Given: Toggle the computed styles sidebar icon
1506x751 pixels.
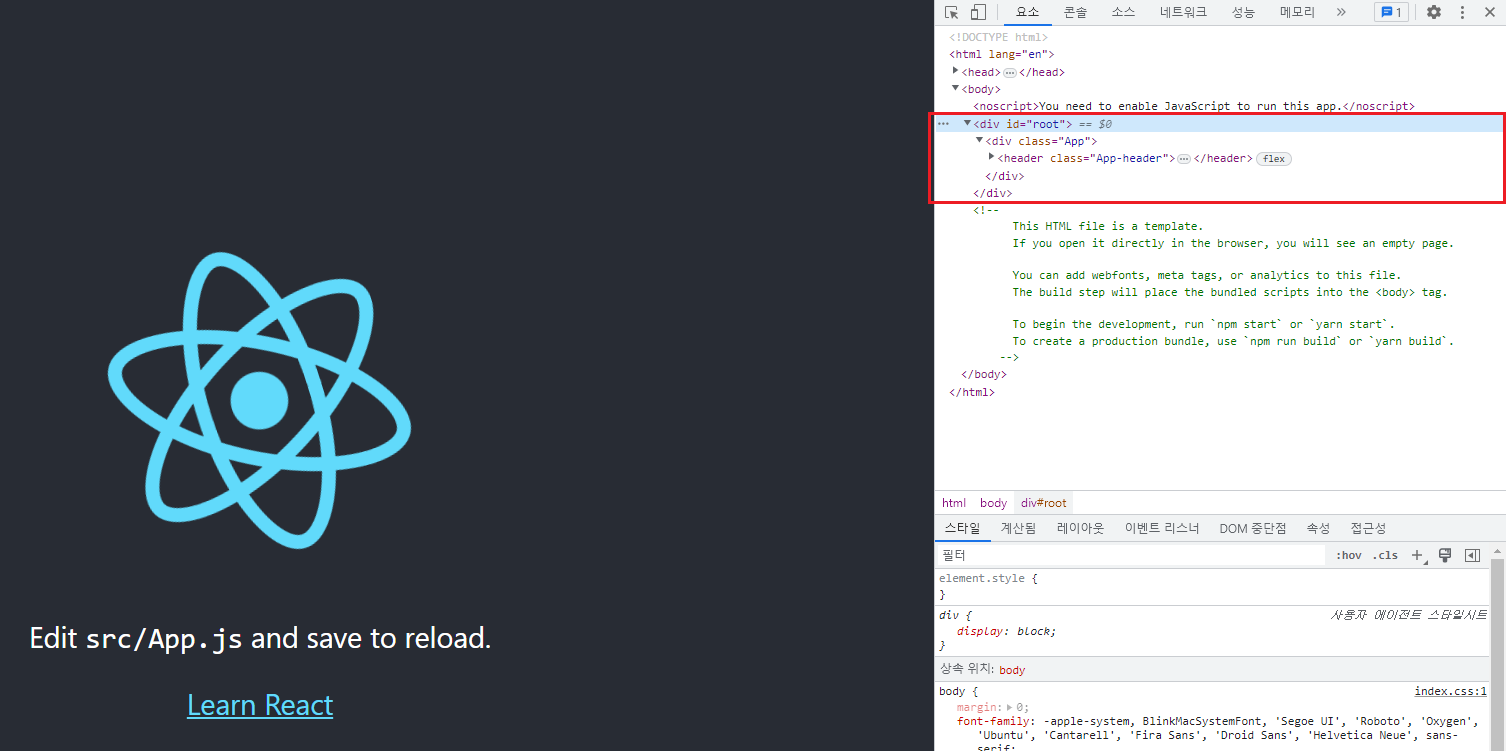Looking at the screenshot, I should [x=1472, y=555].
